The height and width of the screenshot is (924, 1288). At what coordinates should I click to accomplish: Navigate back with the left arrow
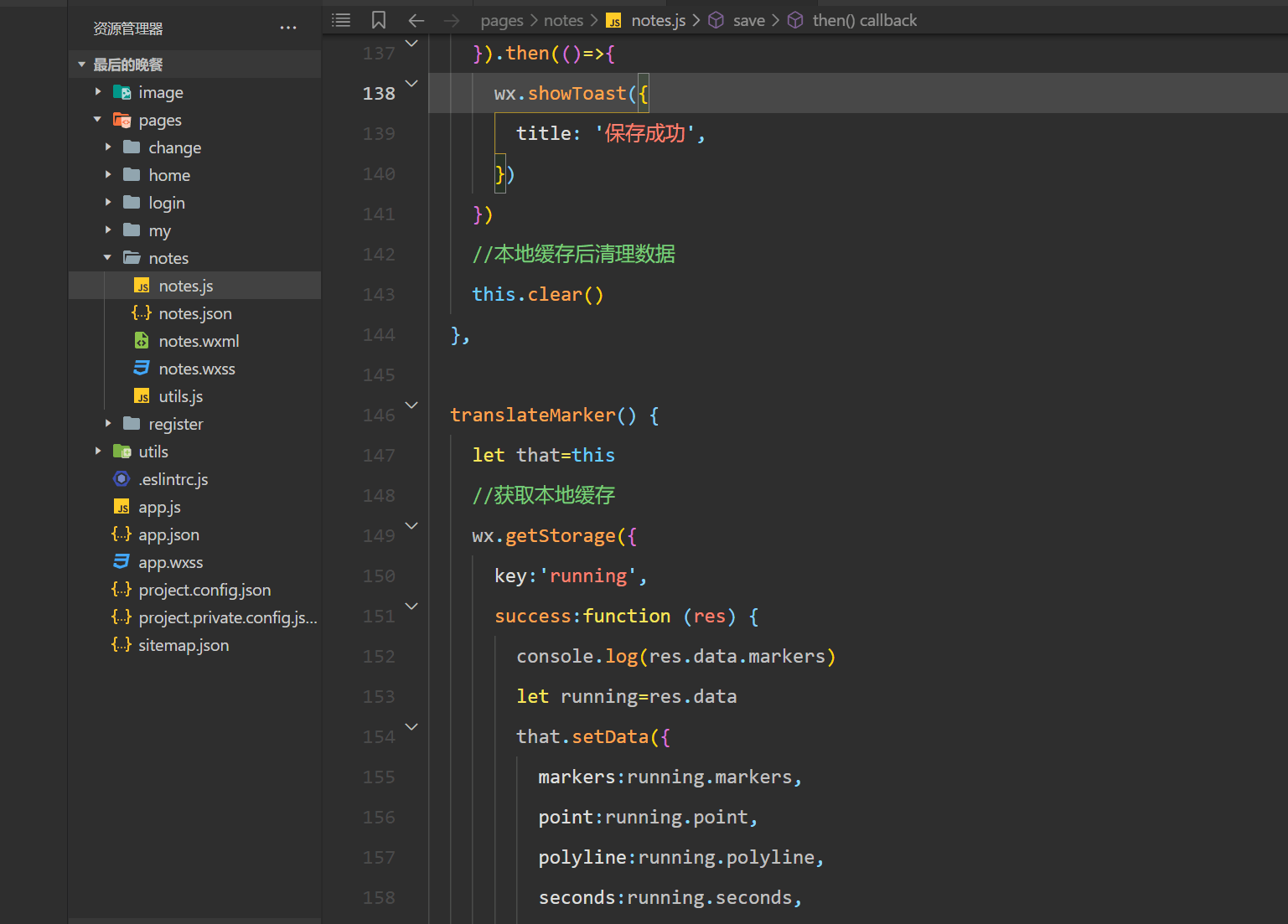(416, 20)
